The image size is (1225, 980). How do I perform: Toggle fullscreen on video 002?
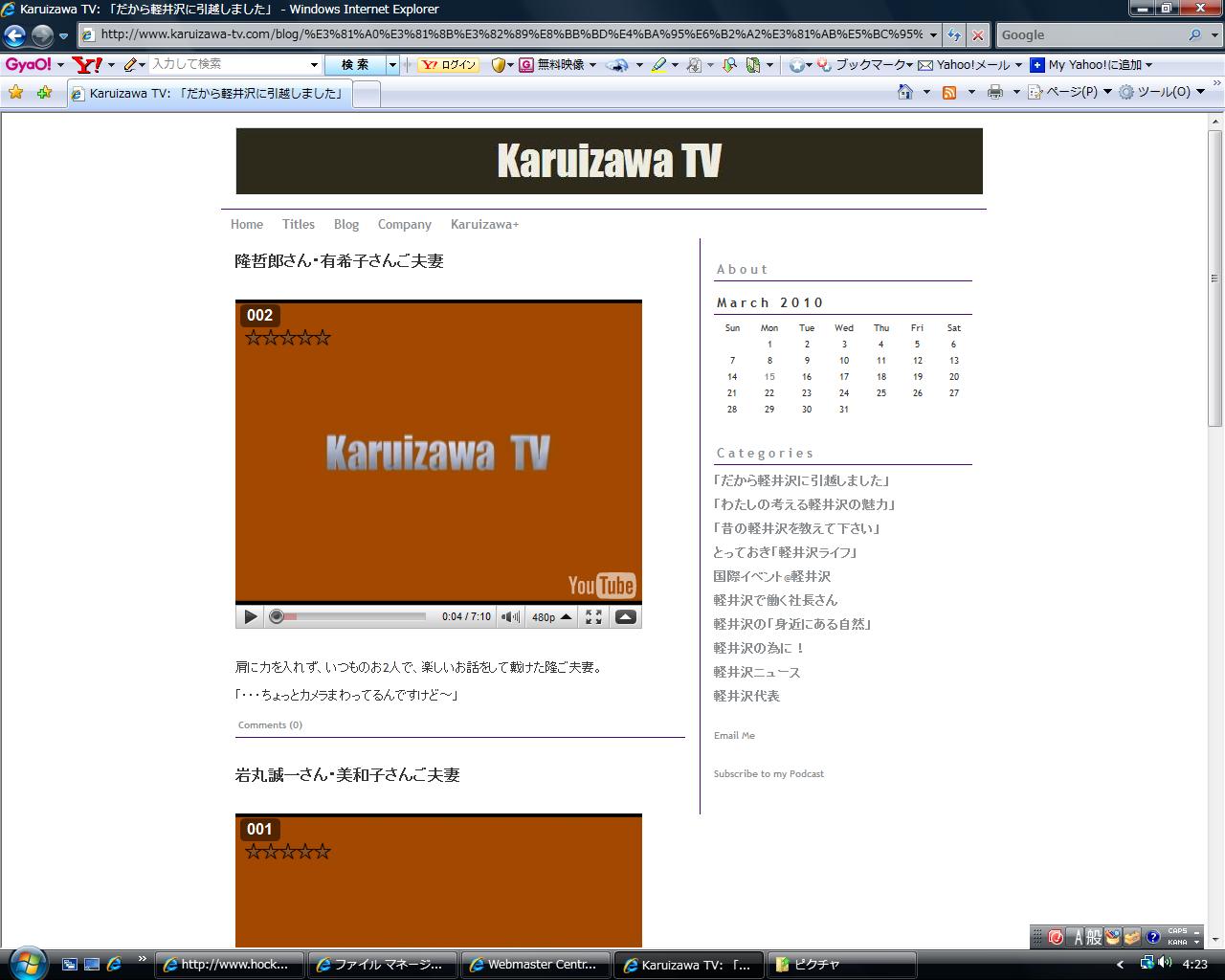click(x=593, y=617)
